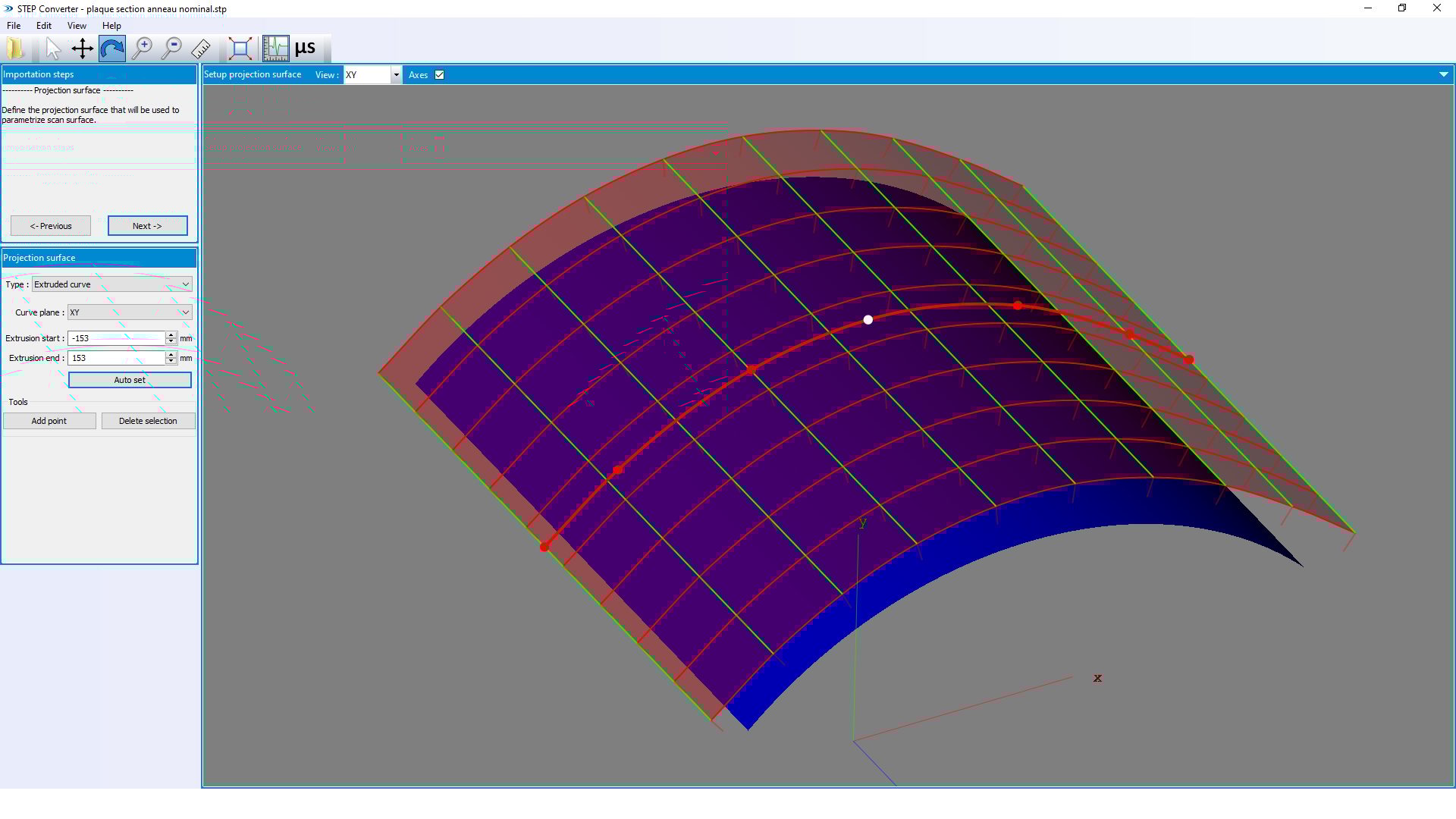Increase Extrusion end value with stepper
1456x819 pixels.
[x=171, y=355]
